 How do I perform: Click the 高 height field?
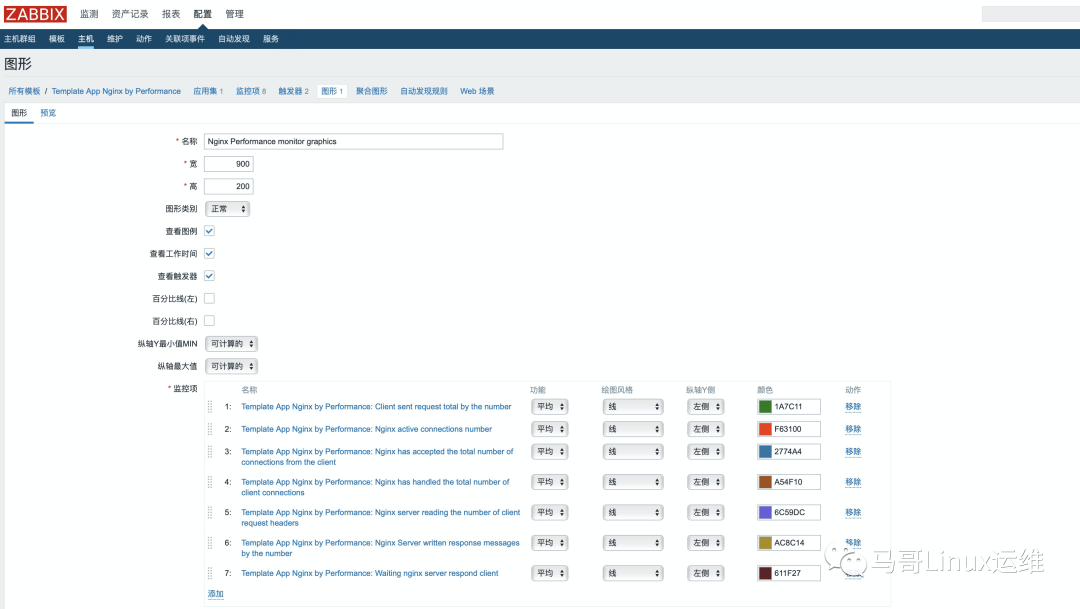tap(229, 186)
